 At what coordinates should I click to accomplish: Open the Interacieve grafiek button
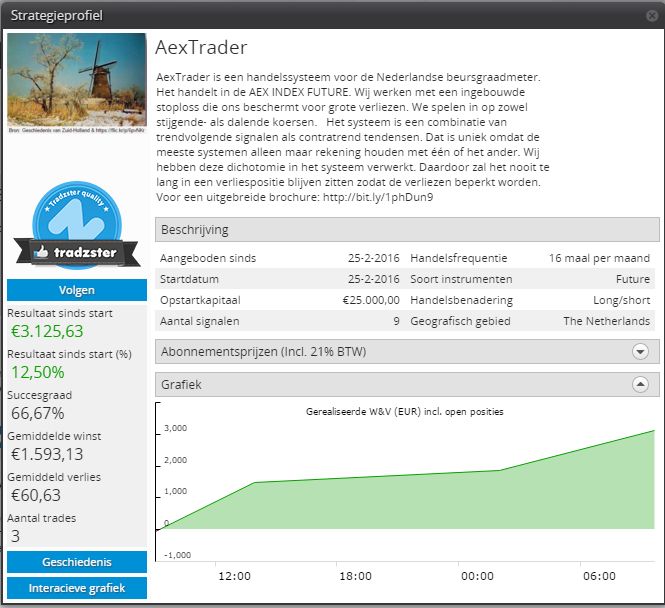click(x=77, y=588)
